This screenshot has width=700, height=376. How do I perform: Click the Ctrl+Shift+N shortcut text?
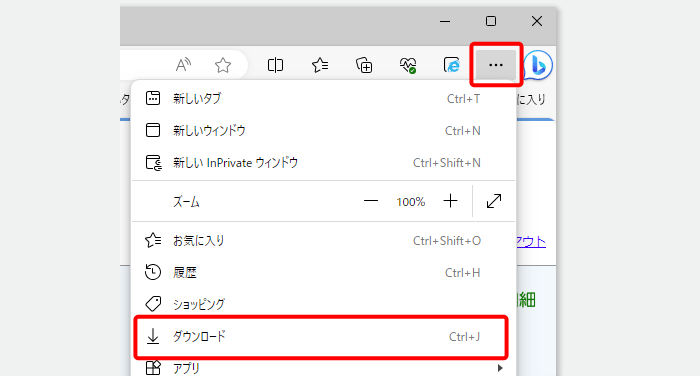[447, 163]
